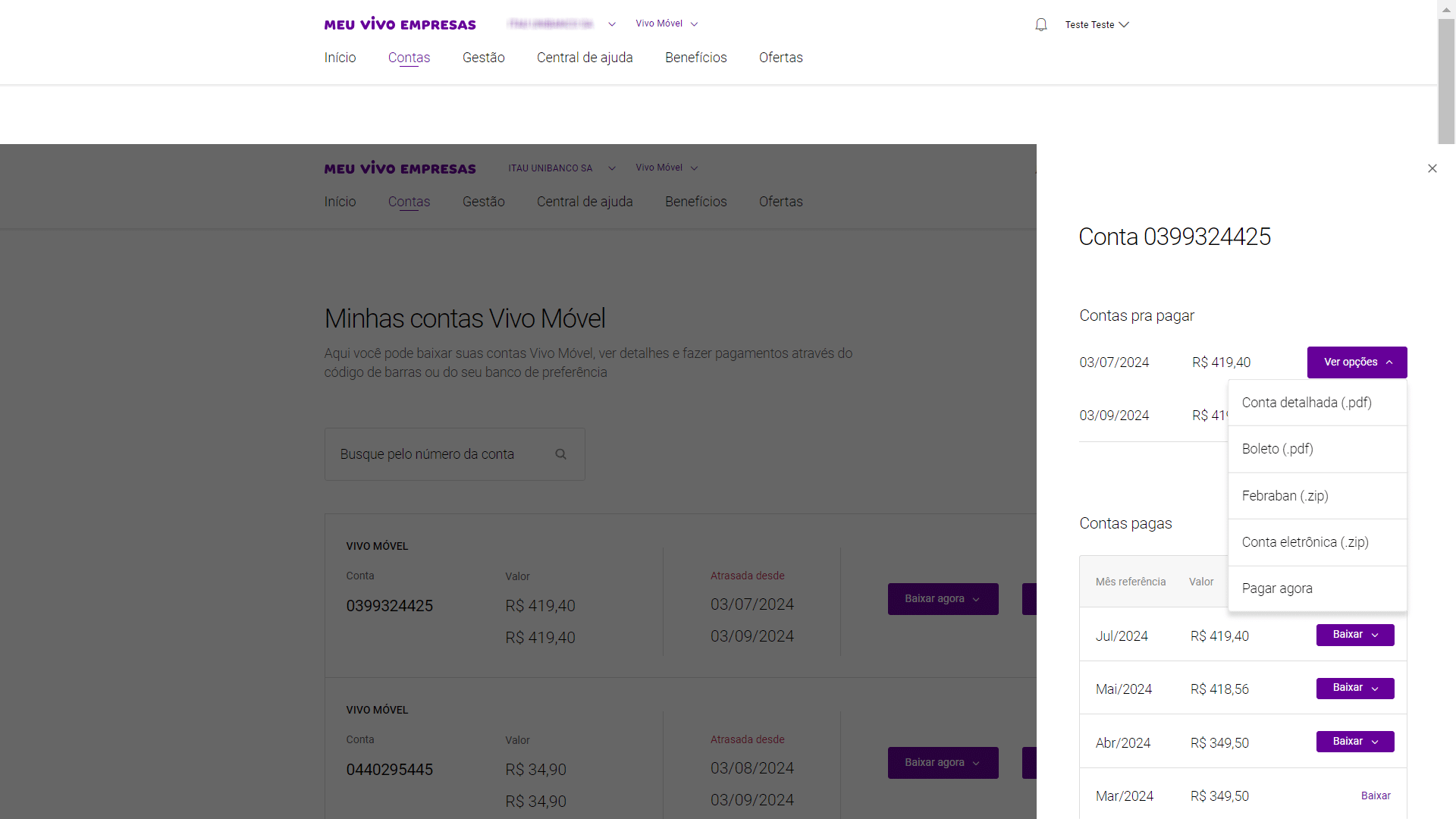Viewport: 1456px width, 819px height.
Task: Click Contas in the dimmed page navigation
Action: coord(409,202)
